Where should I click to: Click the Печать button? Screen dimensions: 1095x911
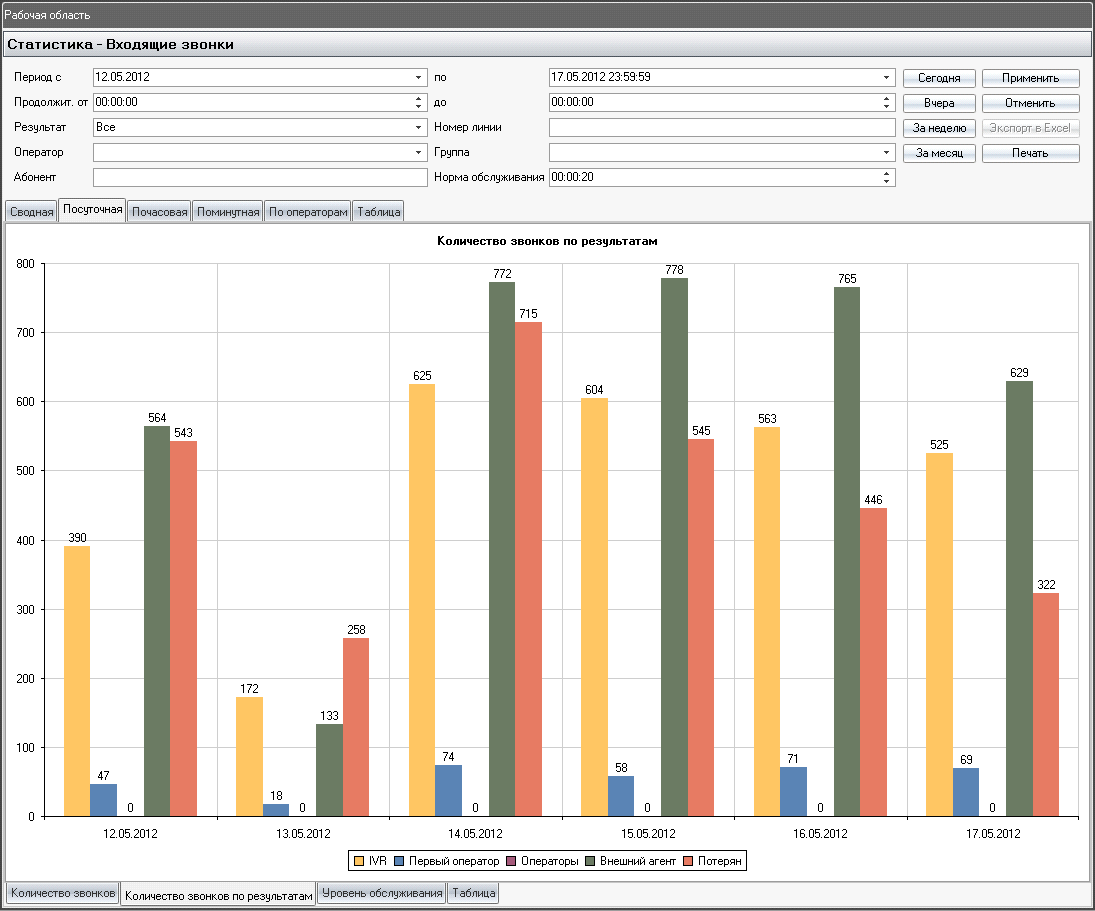(1030, 153)
